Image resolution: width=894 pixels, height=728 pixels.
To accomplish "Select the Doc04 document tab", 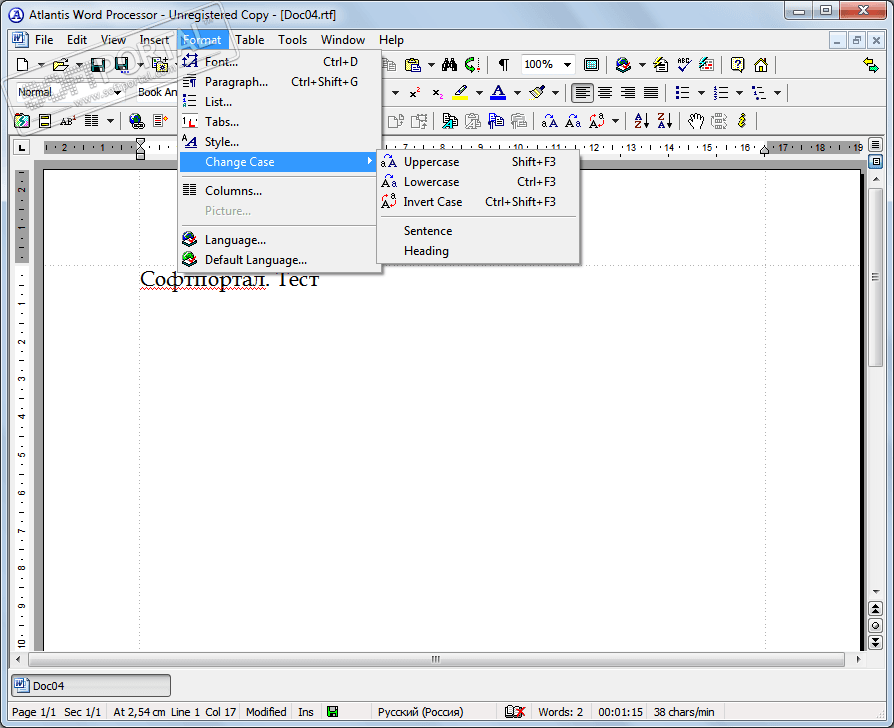I will pos(91,685).
